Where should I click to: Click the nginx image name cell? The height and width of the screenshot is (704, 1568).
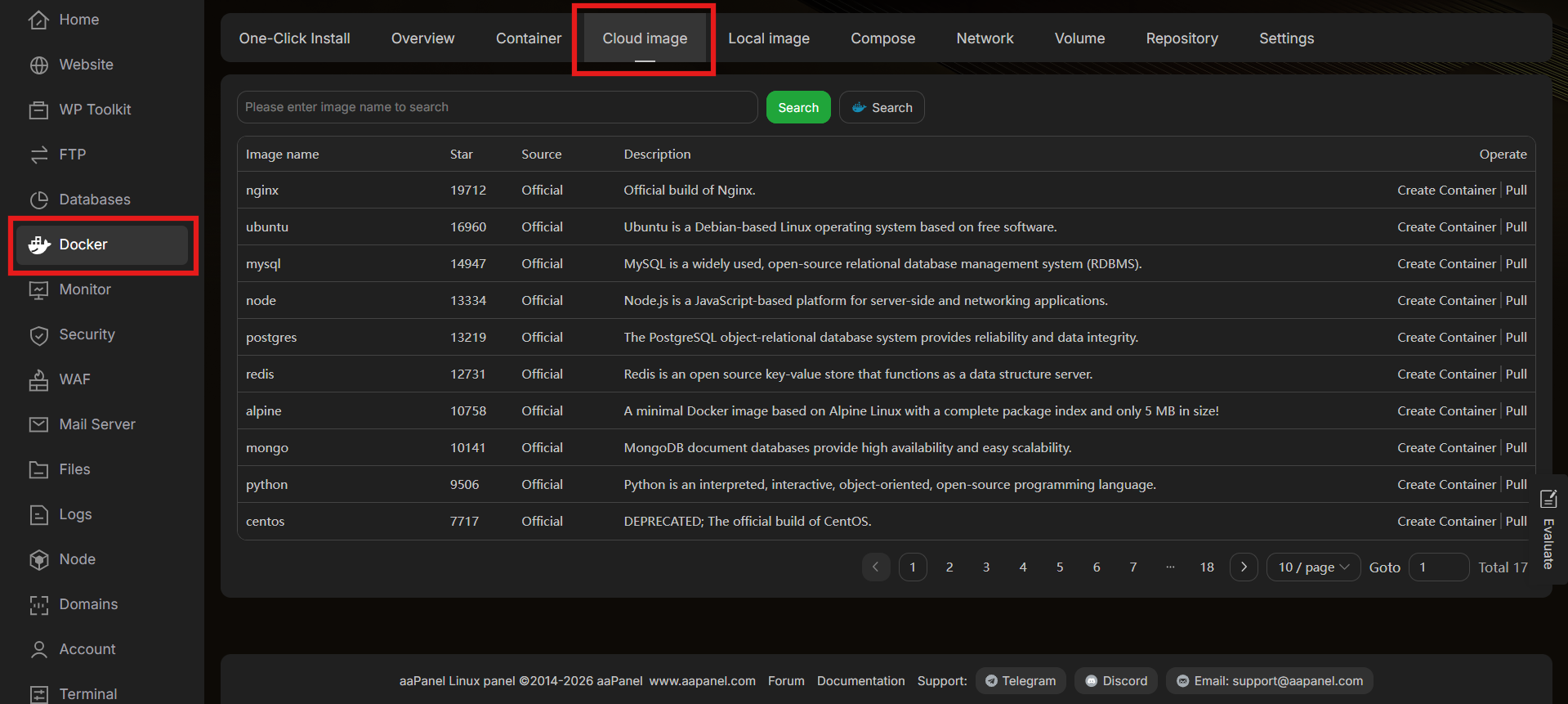click(x=262, y=190)
